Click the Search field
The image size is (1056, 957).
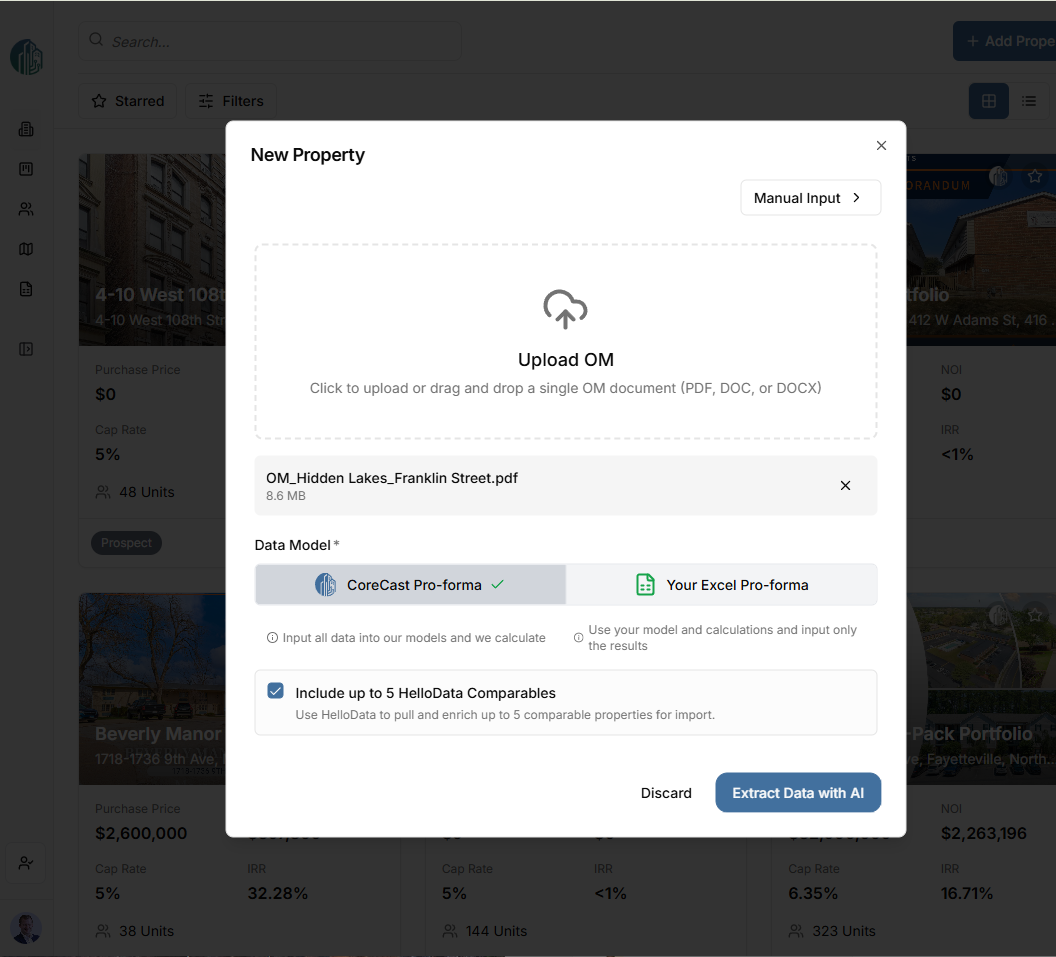[270, 41]
